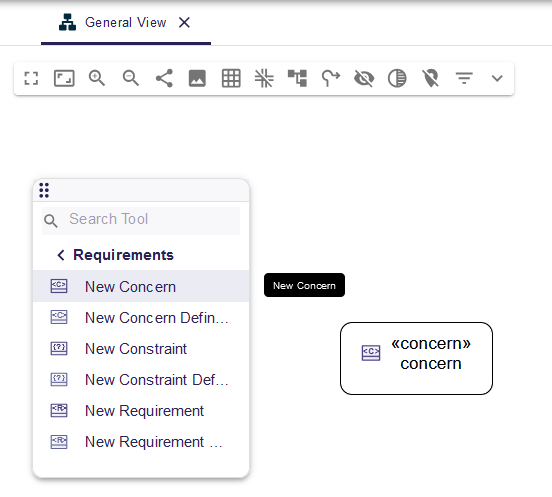Image resolution: width=552 pixels, height=497 pixels.
Task: Toggle snap to grid helper lines icon
Action: [264, 78]
